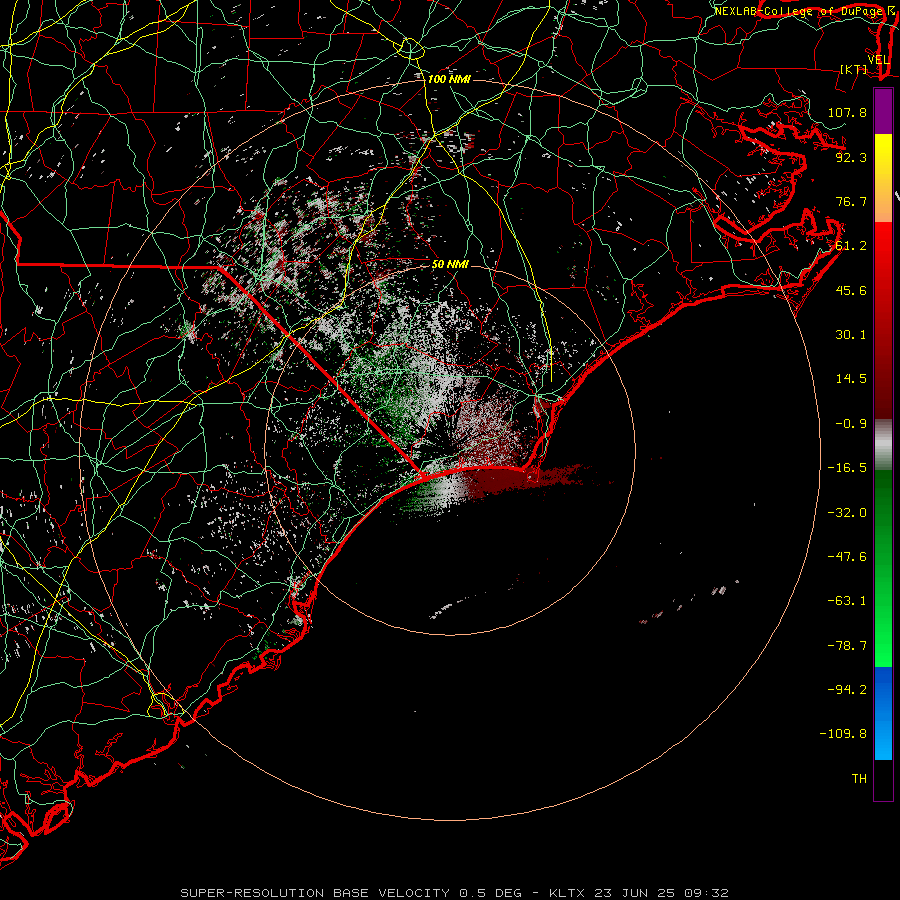
Task: Click the 61.2 velocity scale value
Action: [x=851, y=246]
